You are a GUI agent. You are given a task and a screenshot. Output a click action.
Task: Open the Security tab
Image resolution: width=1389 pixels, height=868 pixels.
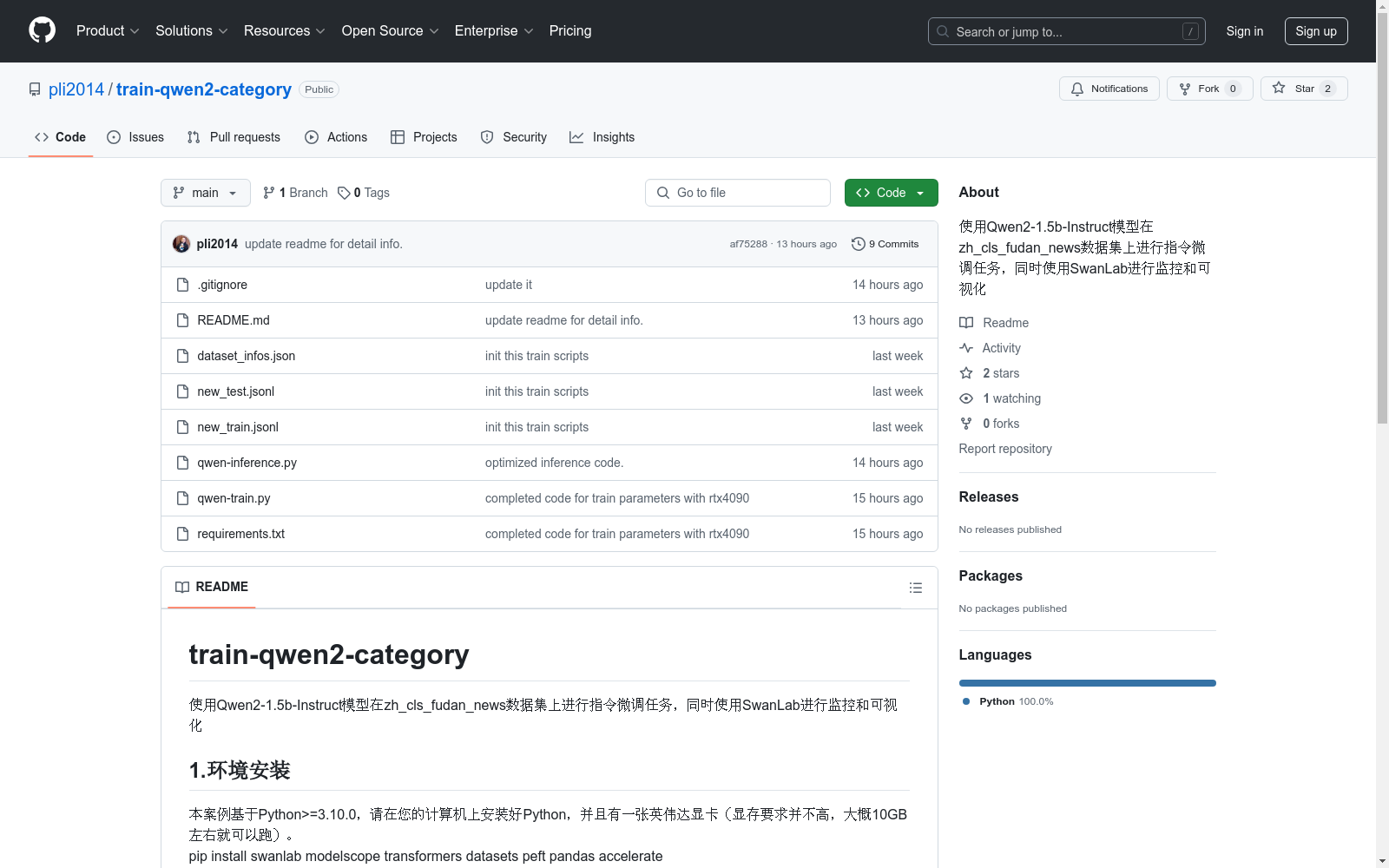pos(514,137)
